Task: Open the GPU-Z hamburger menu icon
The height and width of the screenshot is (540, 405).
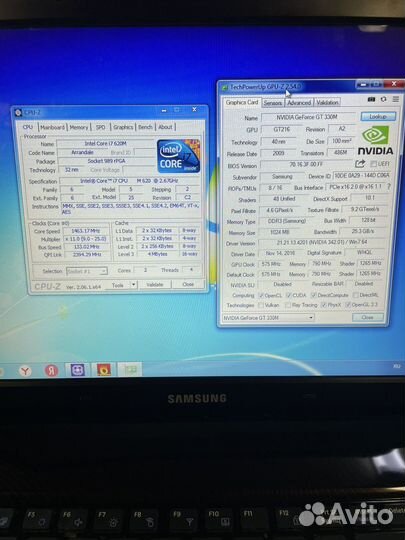Action: tap(396, 99)
